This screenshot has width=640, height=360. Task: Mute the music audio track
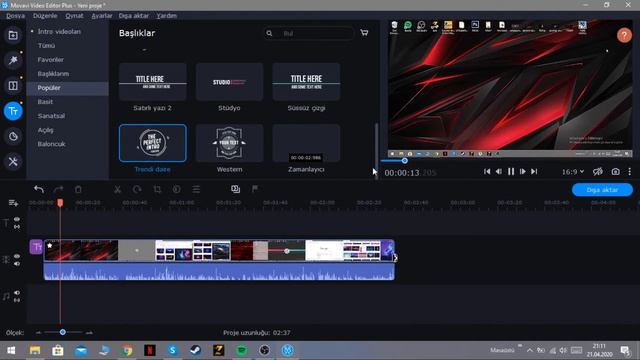[x=17, y=293]
